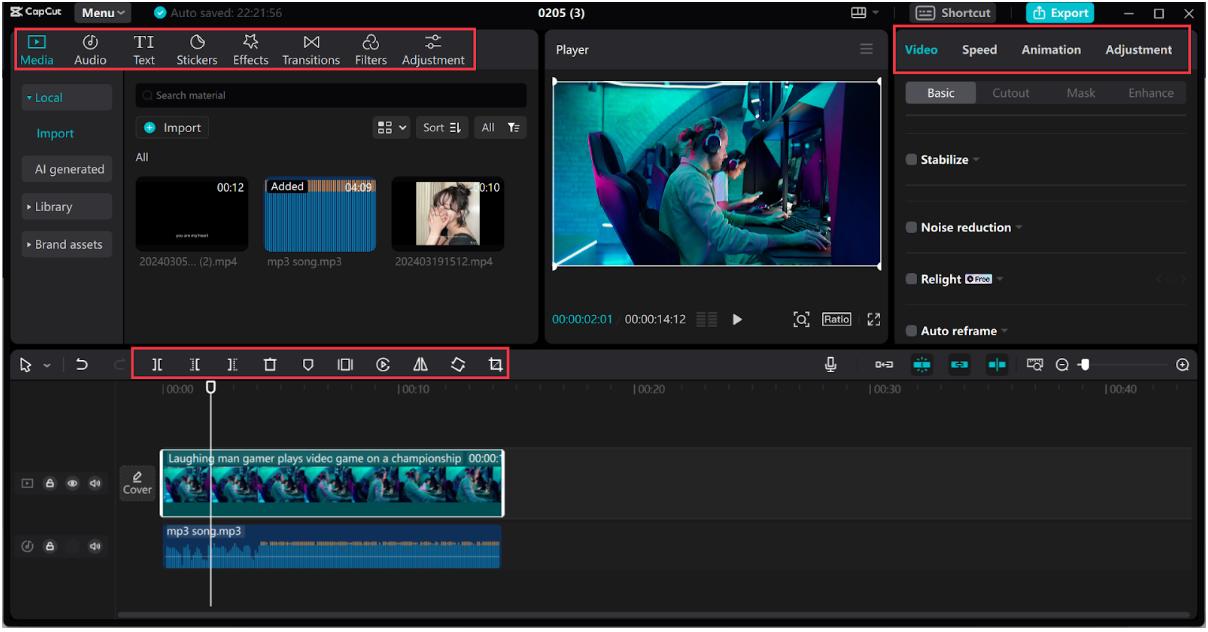
Task: Open the Effects panel
Action: [x=251, y=50]
